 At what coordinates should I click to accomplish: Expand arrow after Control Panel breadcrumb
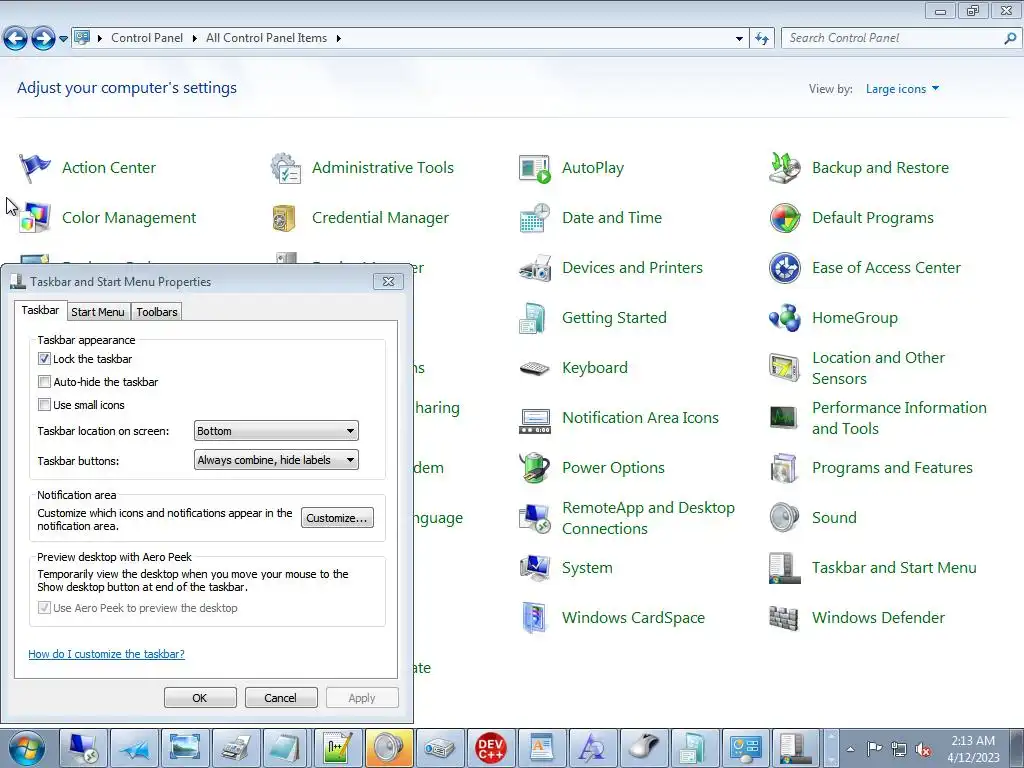pos(195,39)
